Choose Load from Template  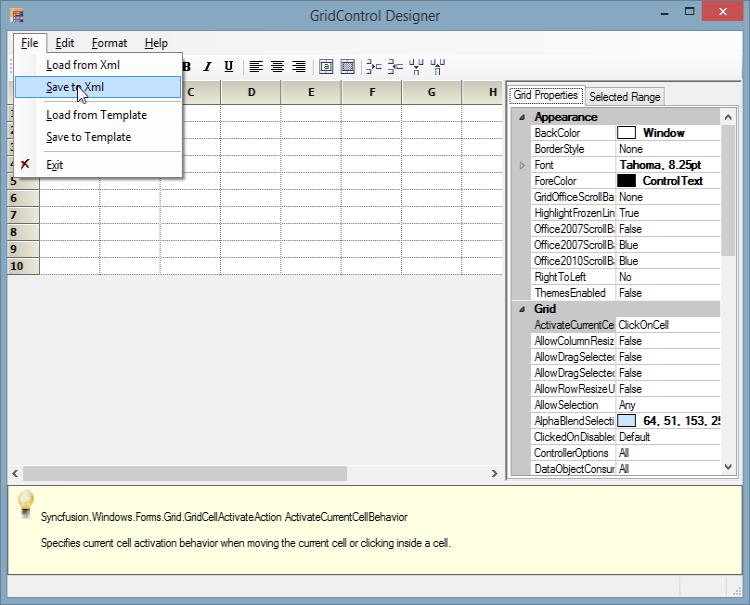coord(98,115)
